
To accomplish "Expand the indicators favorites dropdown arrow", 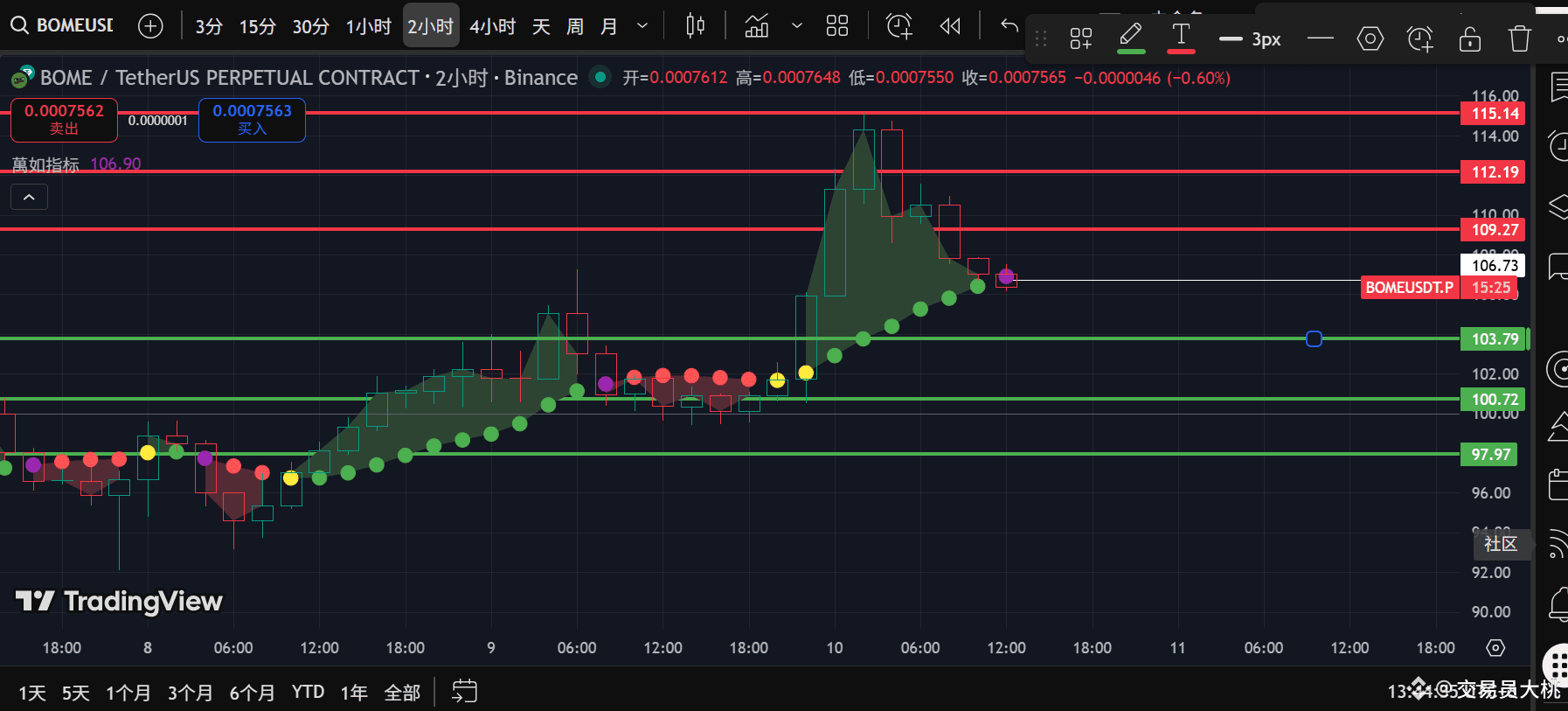I will click(797, 26).
